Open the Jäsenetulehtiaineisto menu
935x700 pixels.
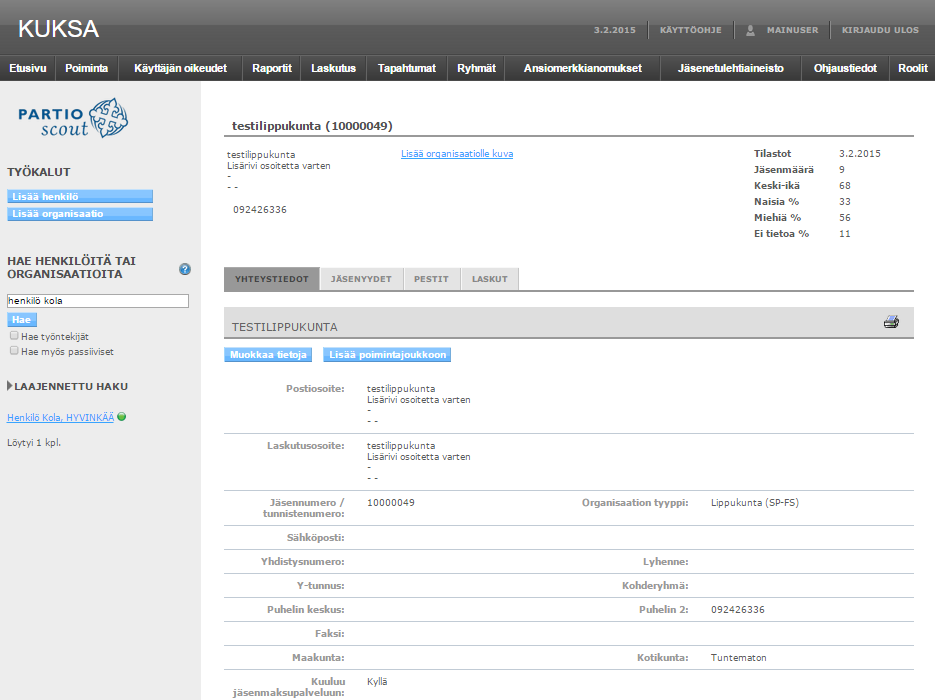coord(730,68)
